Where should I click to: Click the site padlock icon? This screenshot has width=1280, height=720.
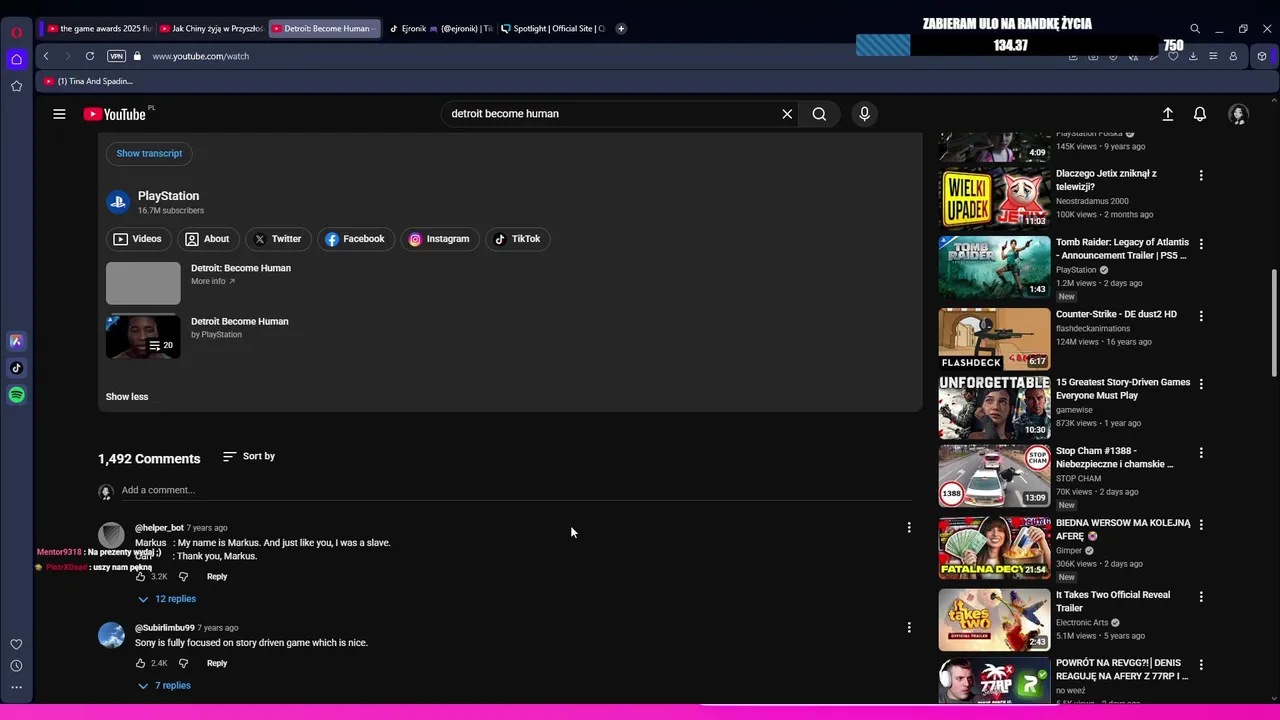coord(137,56)
